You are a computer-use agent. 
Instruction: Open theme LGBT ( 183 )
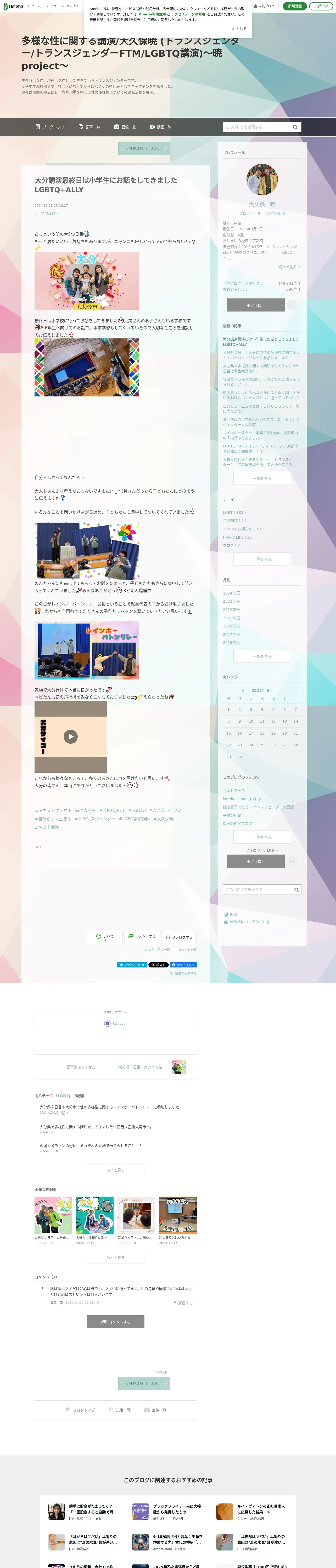point(234,512)
